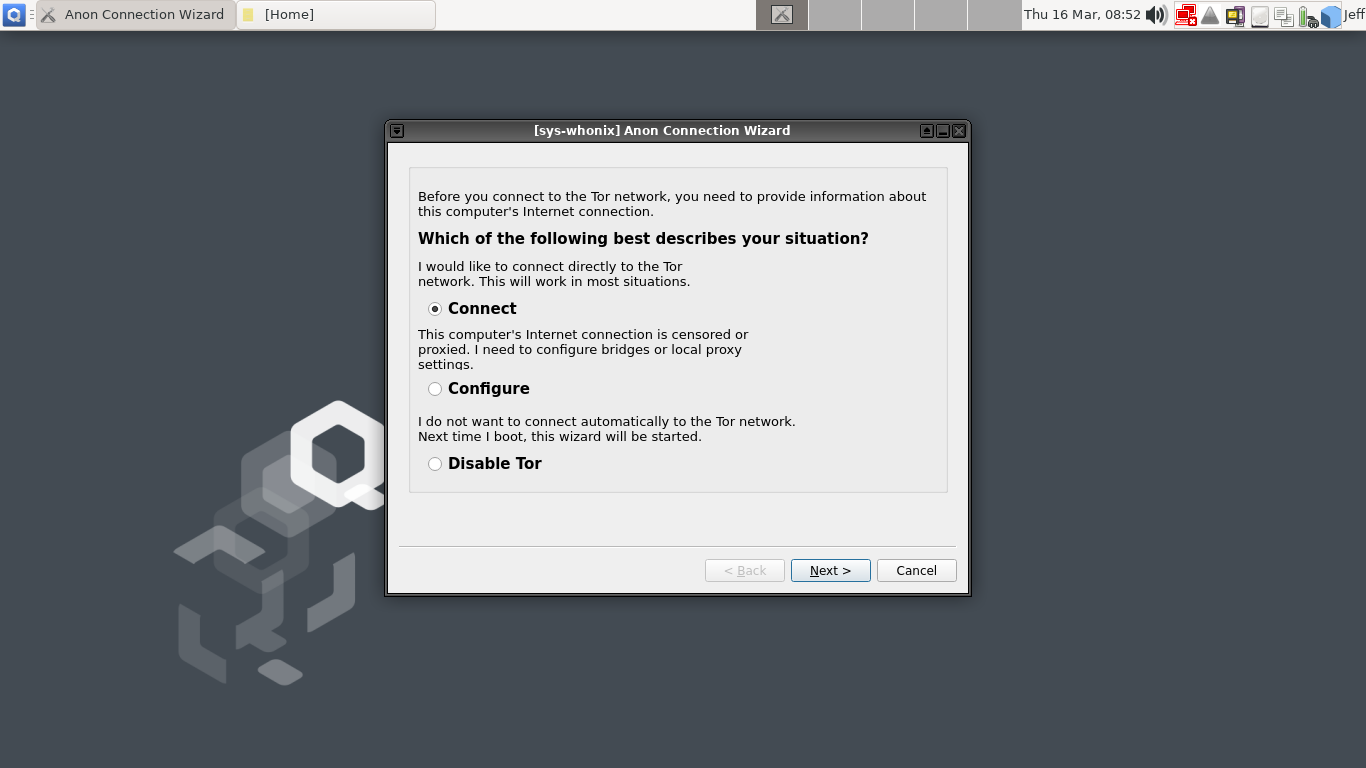The width and height of the screenshot is (1366, 768).
Task: Click the volume speaker icon
Action: [x=1156, y=15]
